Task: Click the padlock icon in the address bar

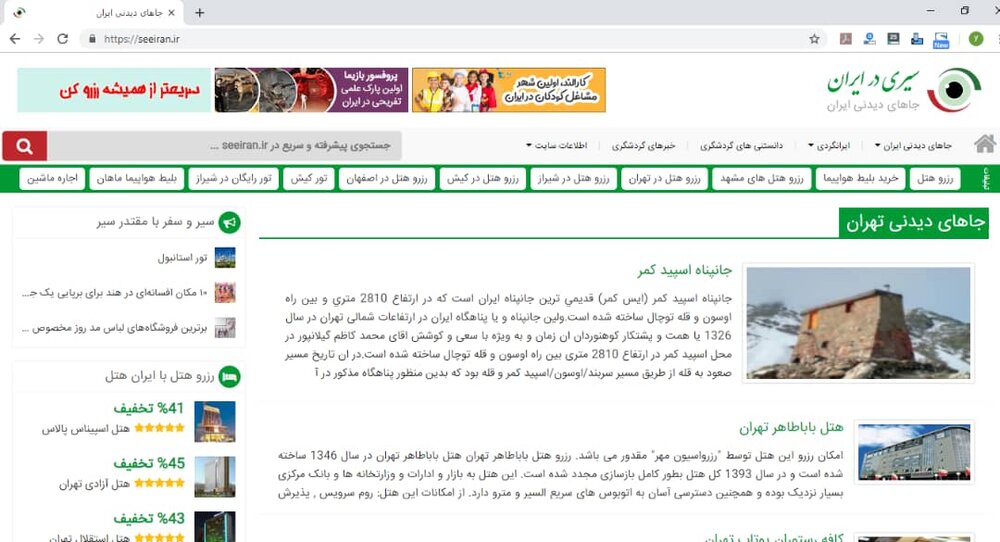Action: (92, 39)
